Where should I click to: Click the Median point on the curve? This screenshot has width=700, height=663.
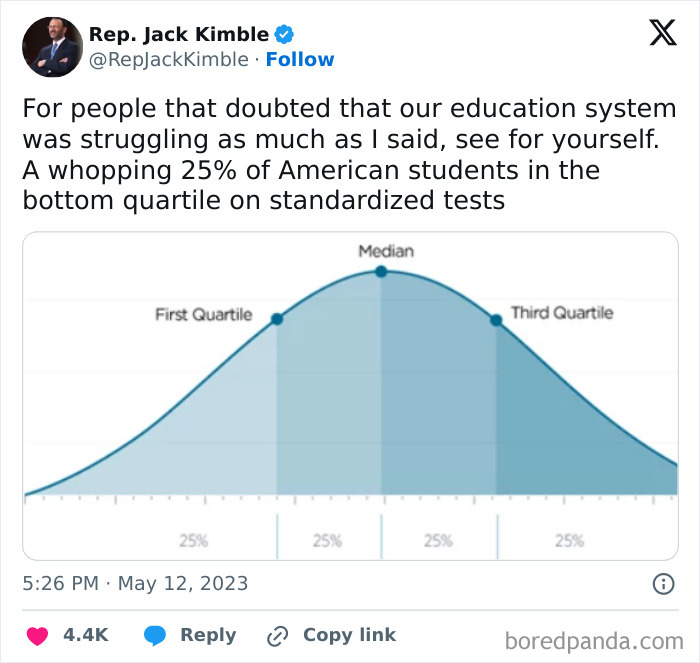point(381,271)
